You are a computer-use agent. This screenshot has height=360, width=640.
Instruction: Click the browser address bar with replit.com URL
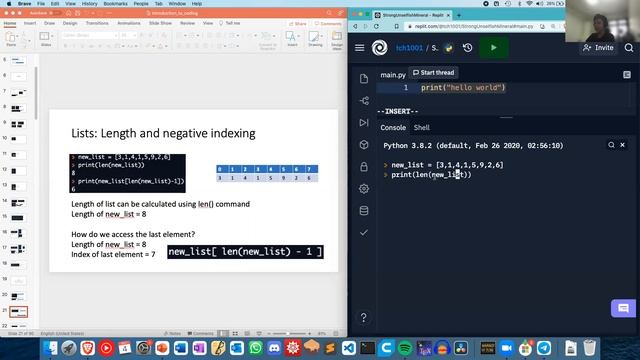pos(473,26)
